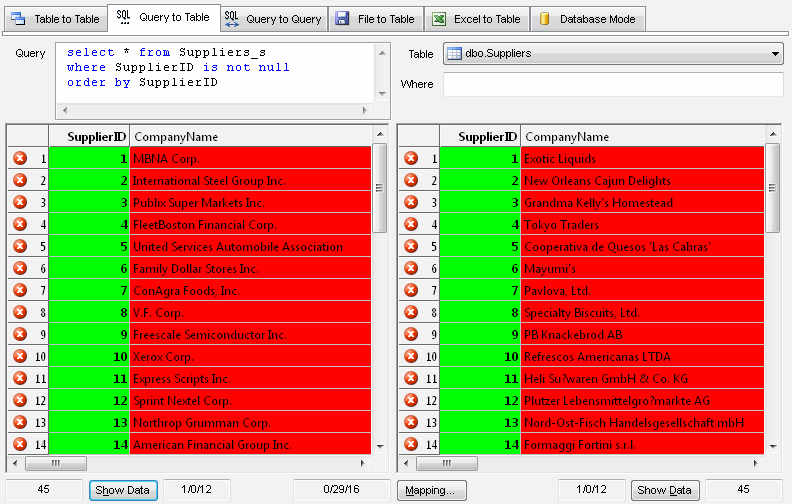The image size is (792, 504).
Task: Click the Table to Table tab icon
Action: point(18,19)
